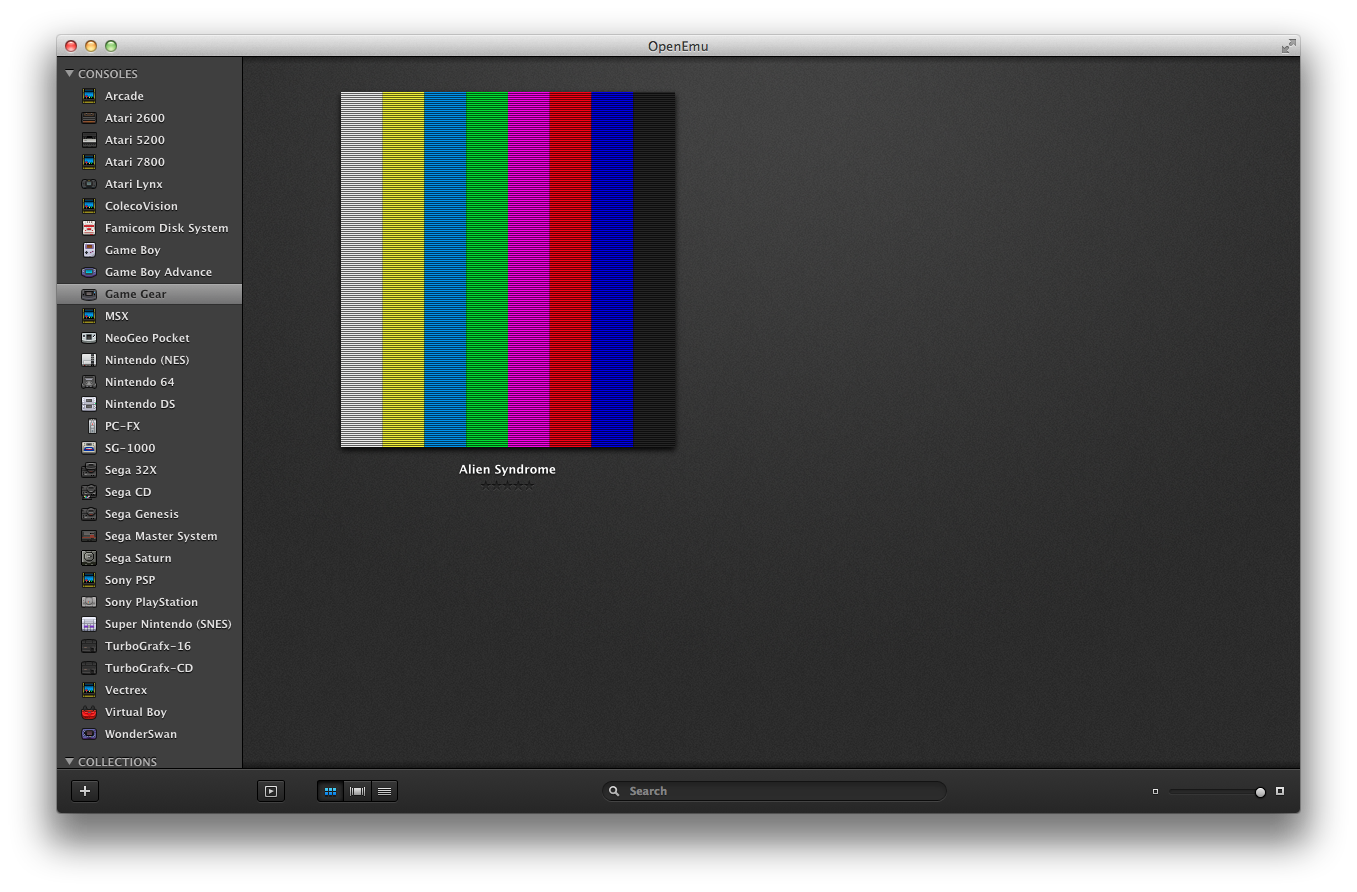Select Vectrex in the sidebar

click(x=149, y=690)
